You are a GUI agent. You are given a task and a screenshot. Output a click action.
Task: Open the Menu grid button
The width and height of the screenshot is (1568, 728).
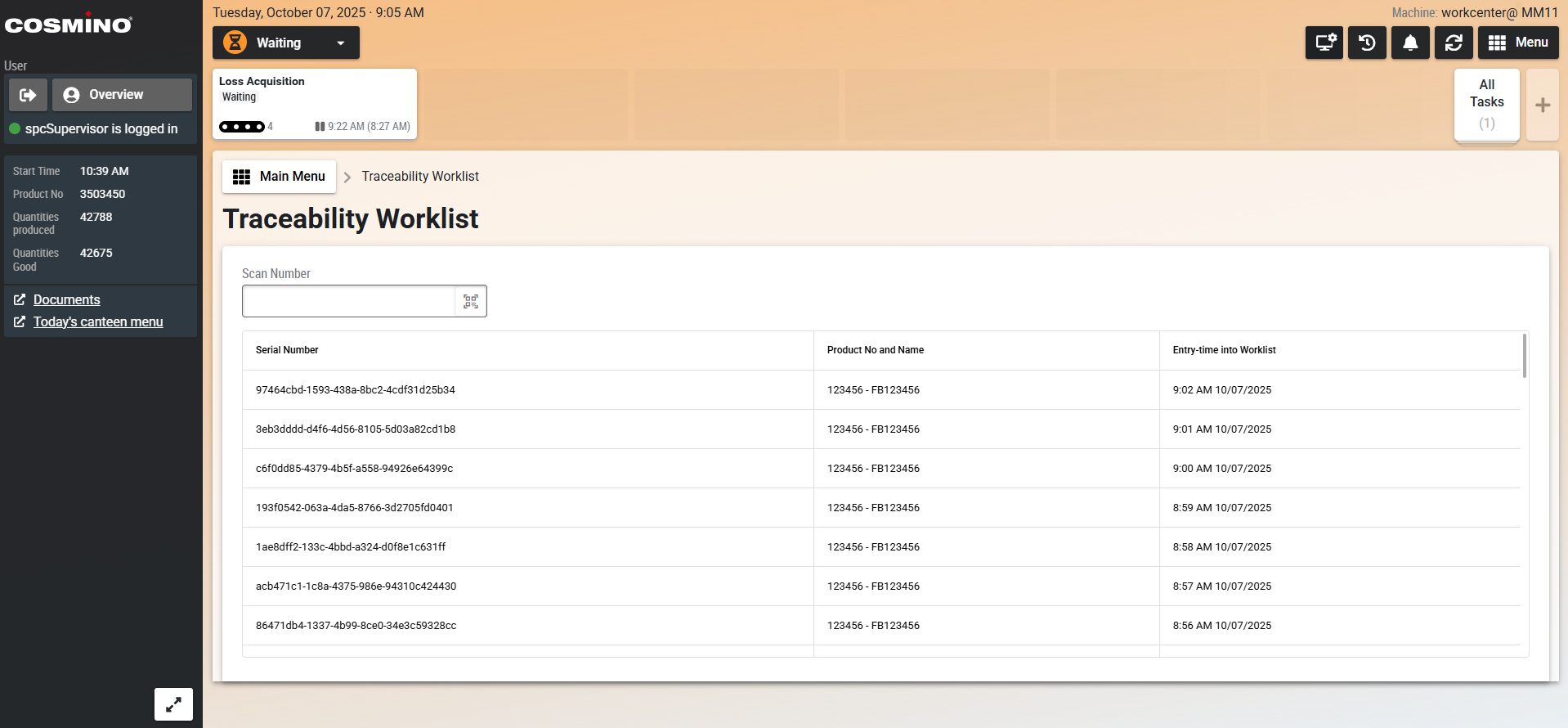point(1518,43)
